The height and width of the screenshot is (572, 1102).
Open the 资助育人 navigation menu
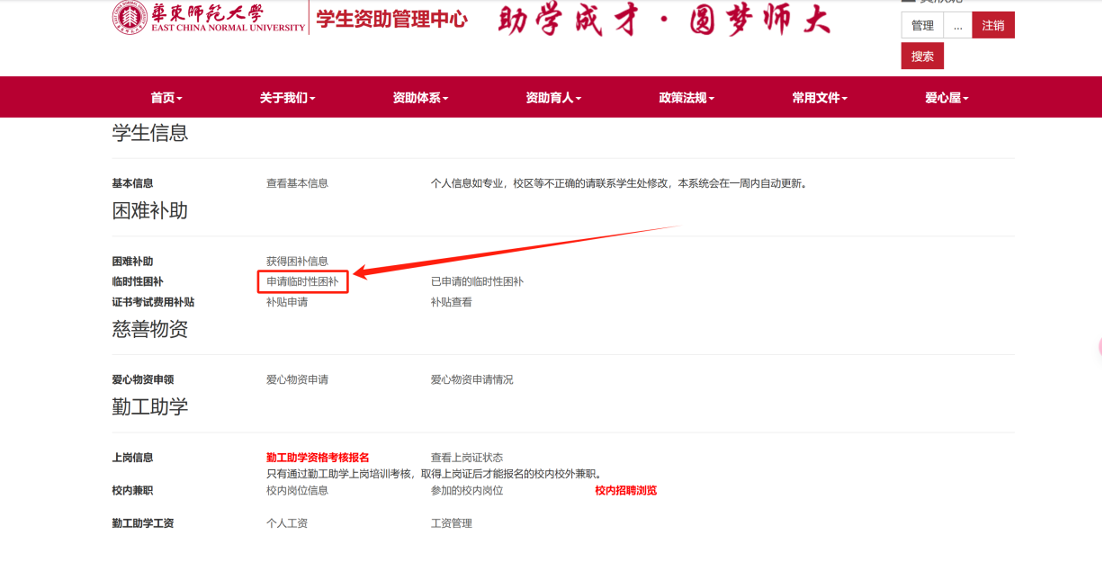[553, 98]
